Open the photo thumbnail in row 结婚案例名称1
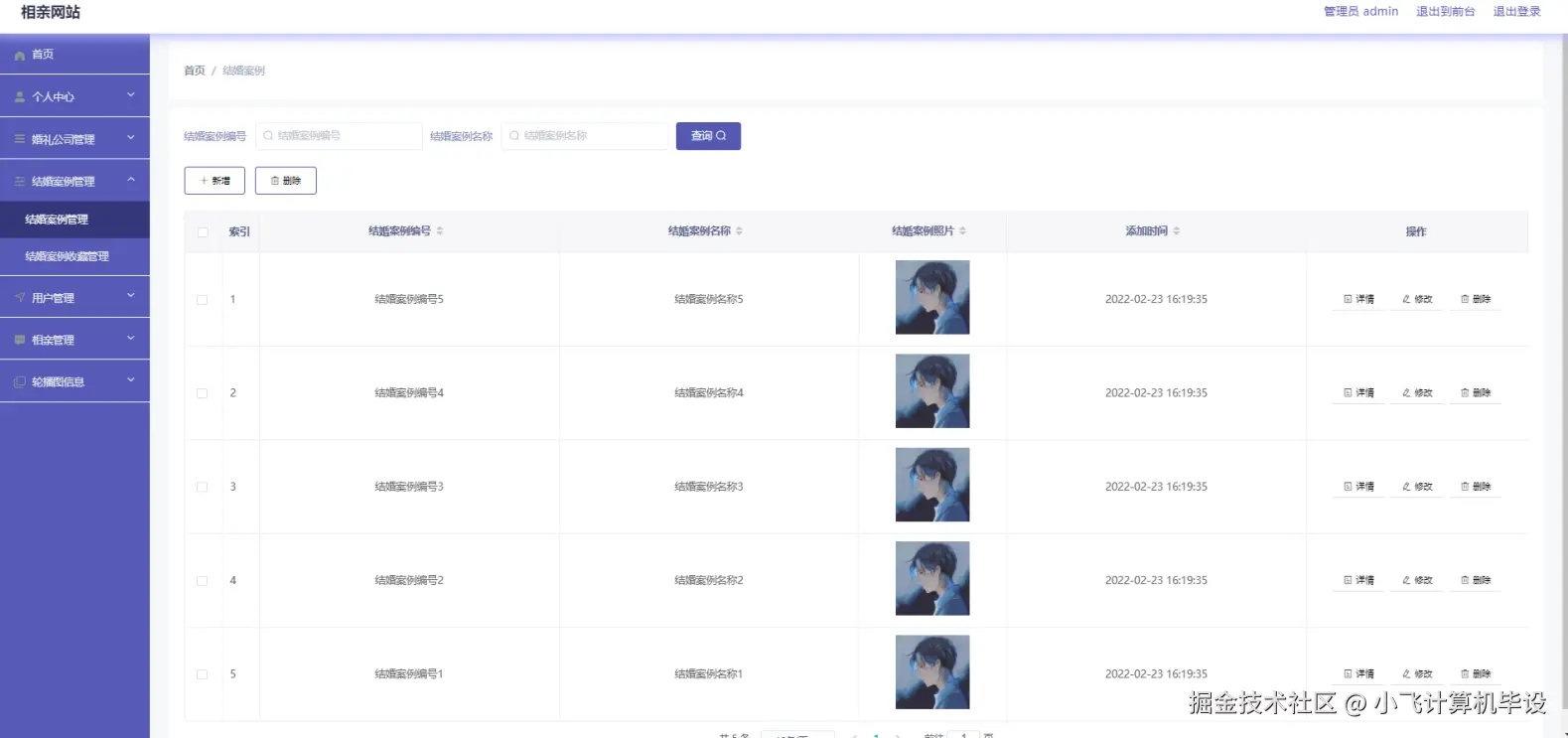1568x738 pixels. (x=932, y=672)
